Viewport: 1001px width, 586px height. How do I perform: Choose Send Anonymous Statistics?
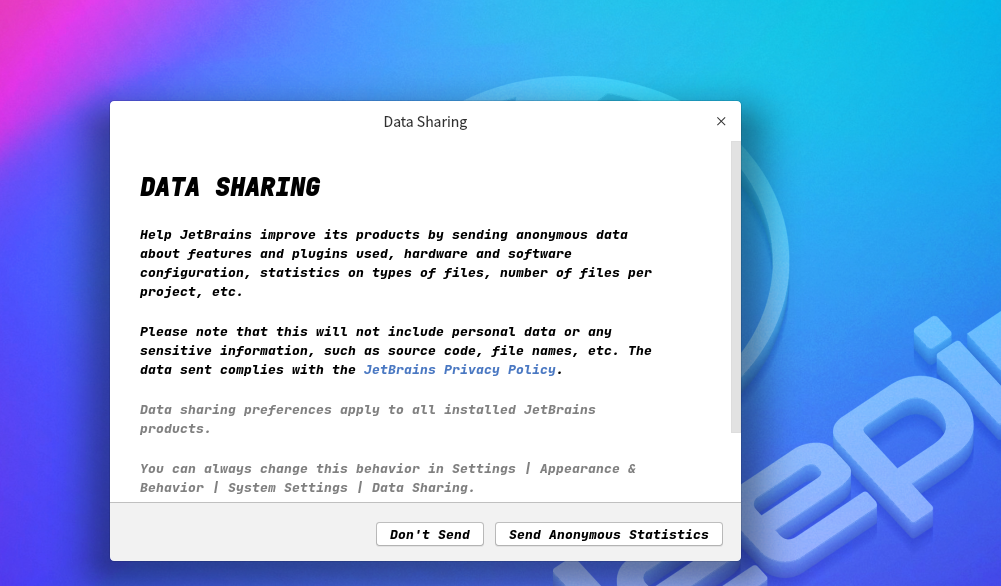pos(608,534)
